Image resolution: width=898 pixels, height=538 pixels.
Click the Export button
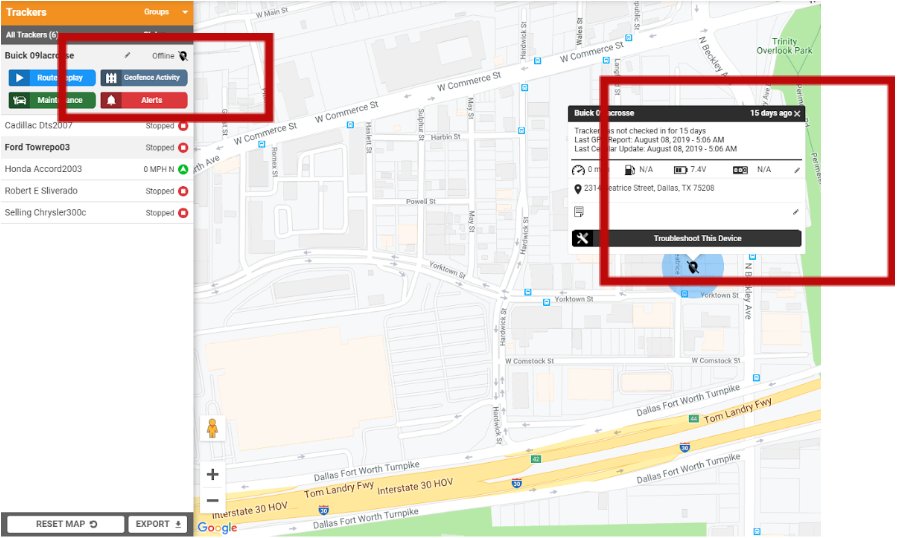point(157,524)
